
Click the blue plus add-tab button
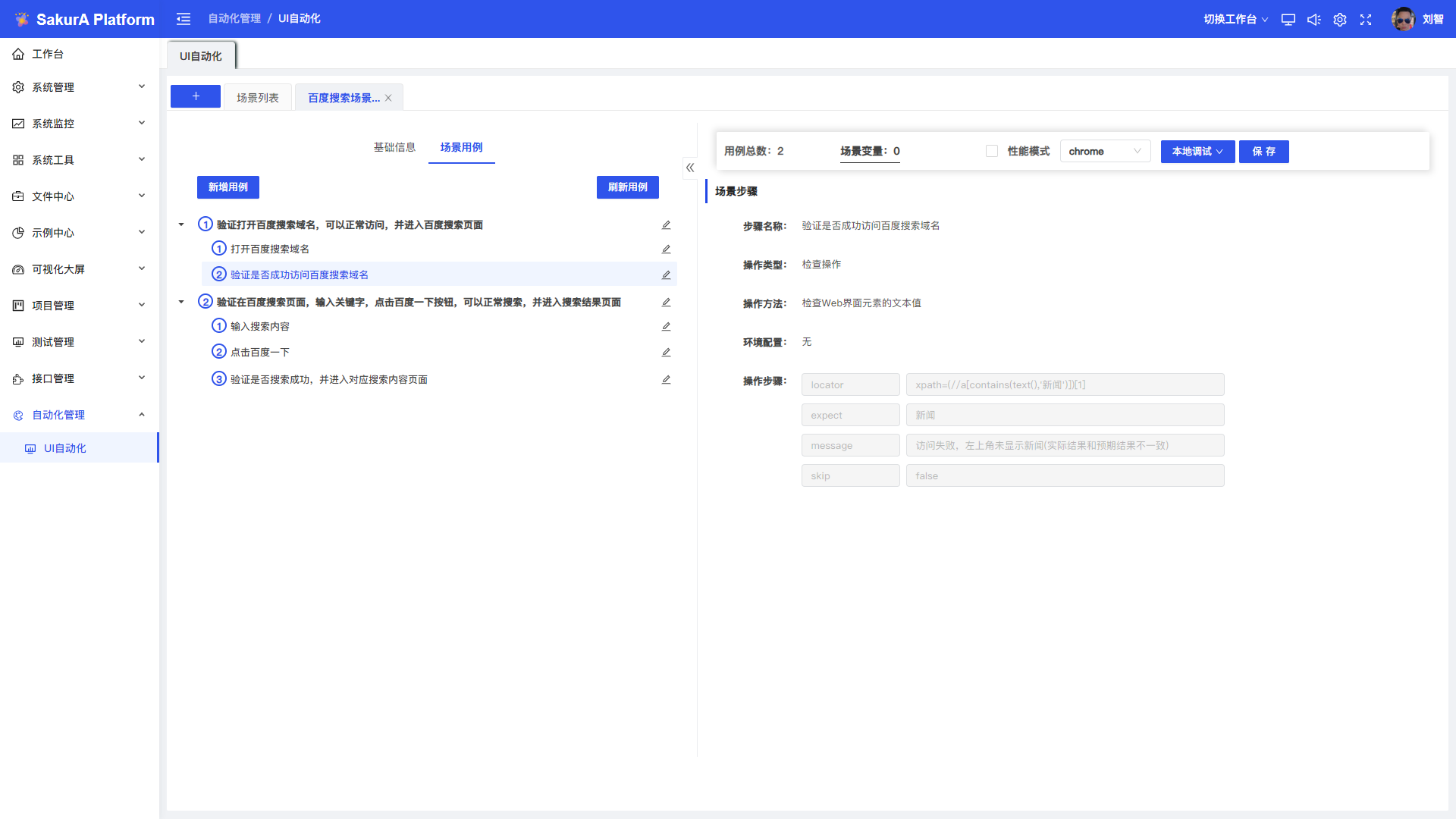click(196, 96)
